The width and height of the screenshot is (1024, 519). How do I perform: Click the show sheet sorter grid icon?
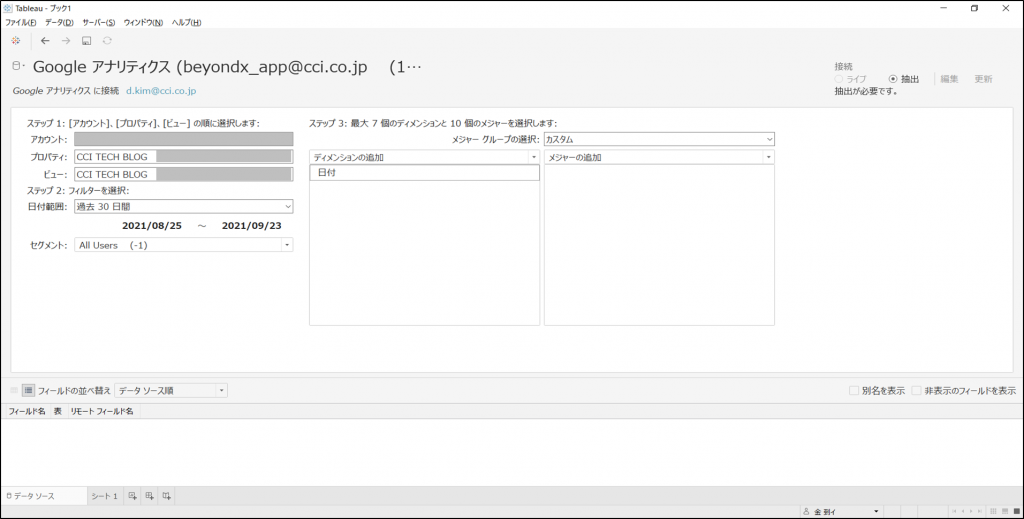[994, 511]
